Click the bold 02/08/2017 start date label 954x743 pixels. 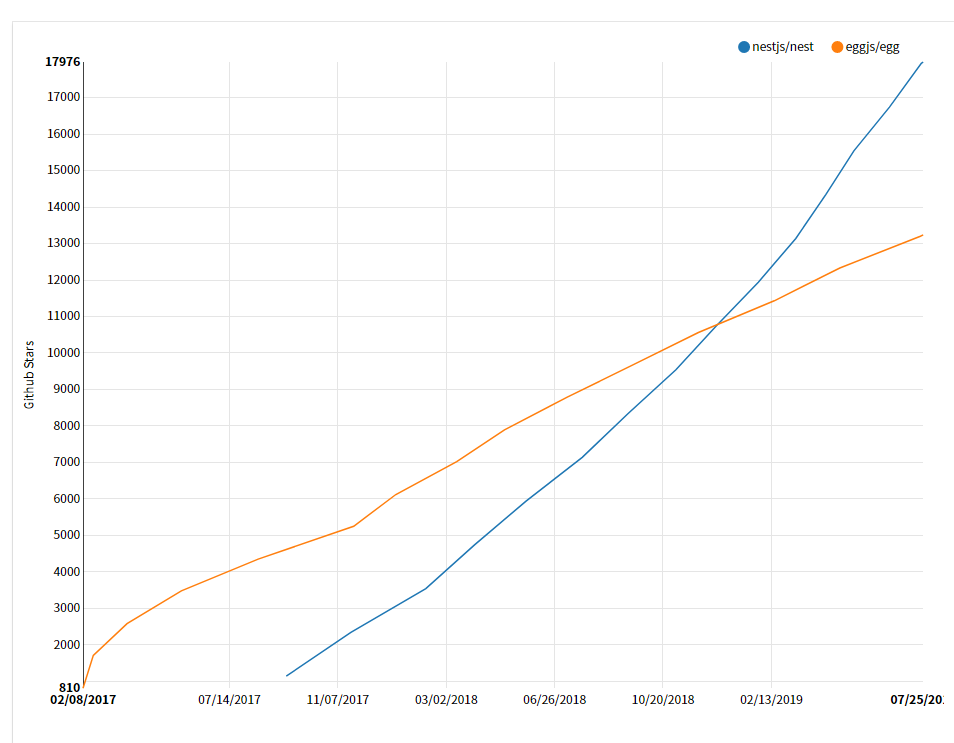[x=83, y=700]
